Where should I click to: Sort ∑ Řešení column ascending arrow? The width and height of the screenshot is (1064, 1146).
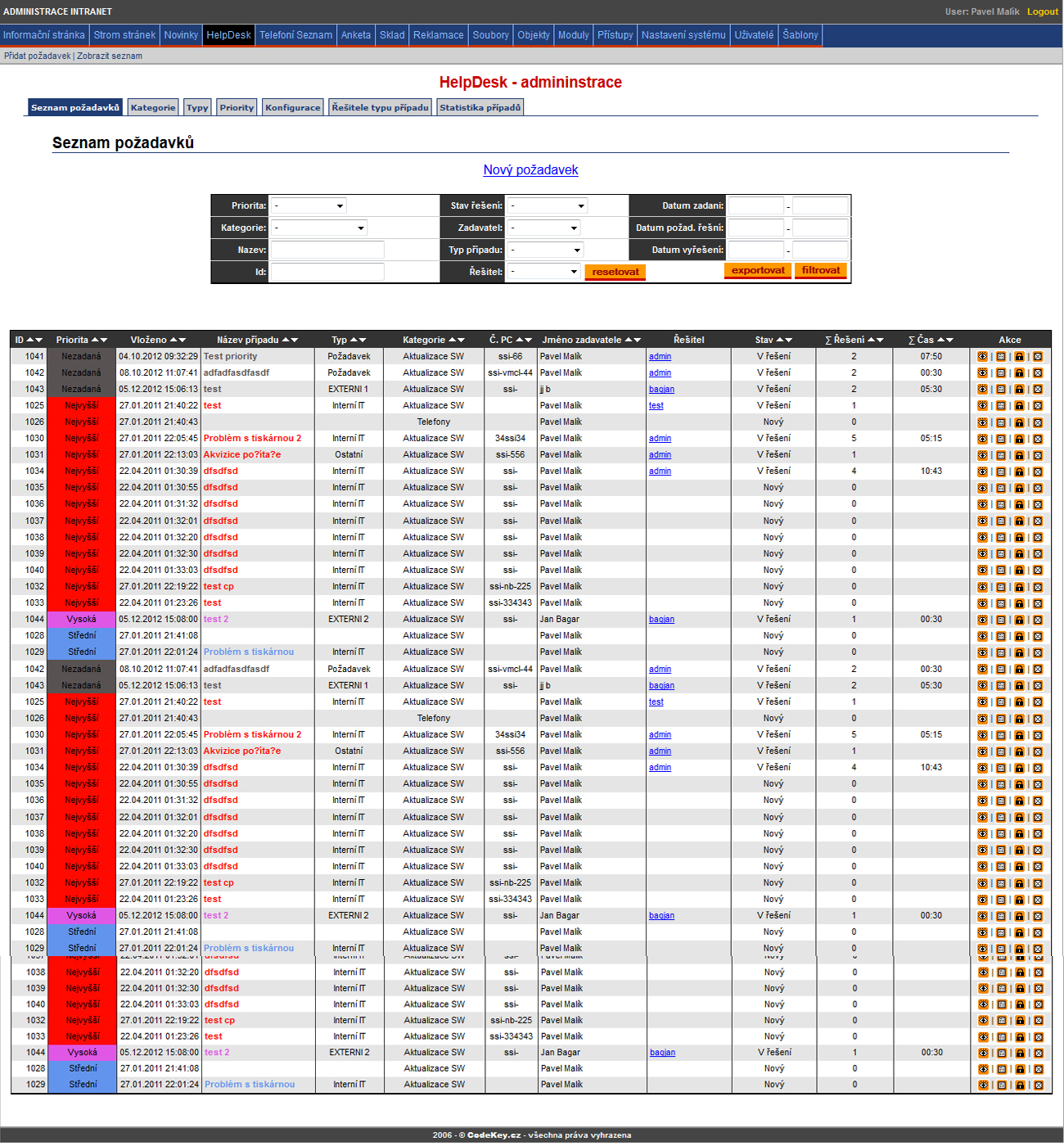[871, 340]
